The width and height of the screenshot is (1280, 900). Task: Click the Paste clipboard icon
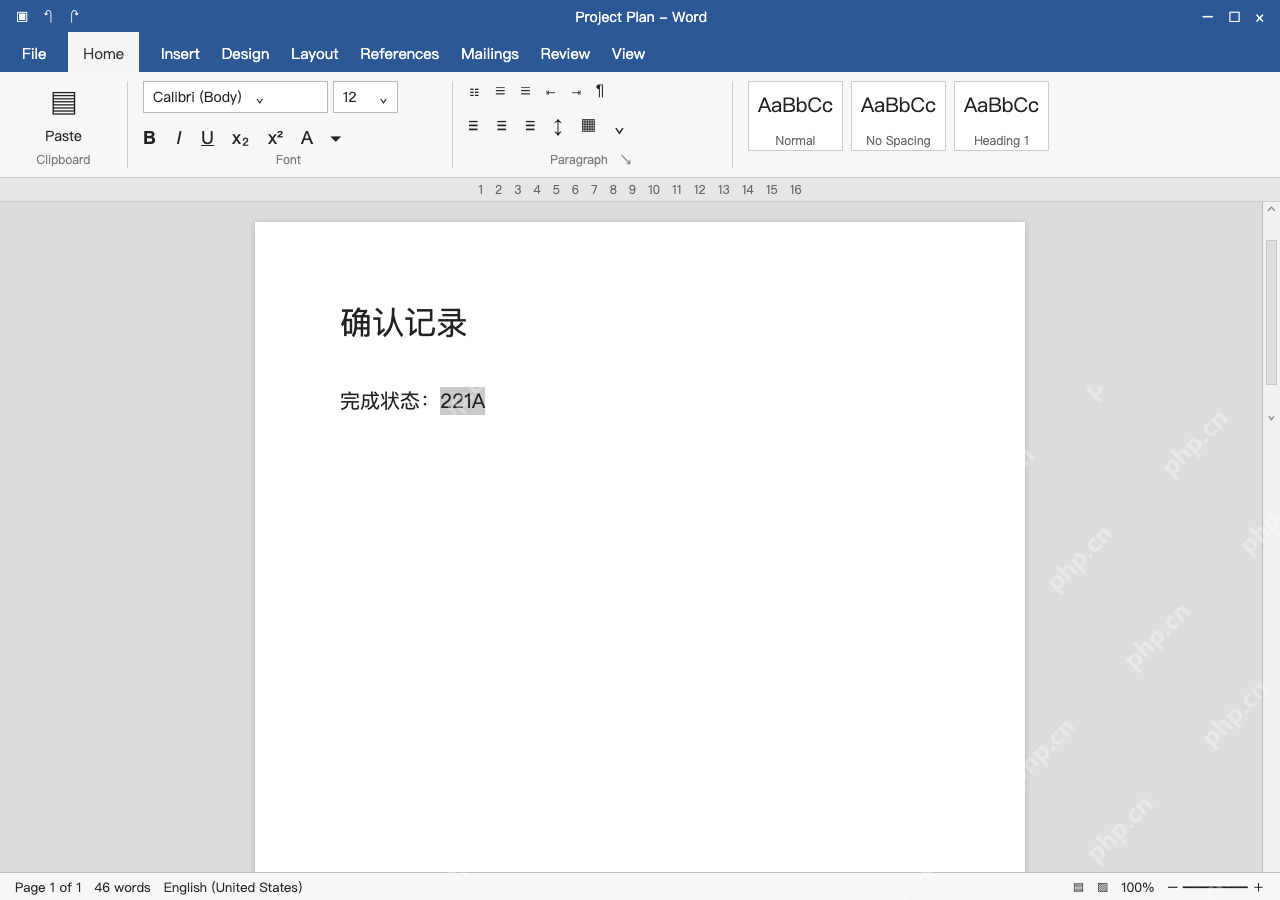pyautogui.click(x=63, y=103)
